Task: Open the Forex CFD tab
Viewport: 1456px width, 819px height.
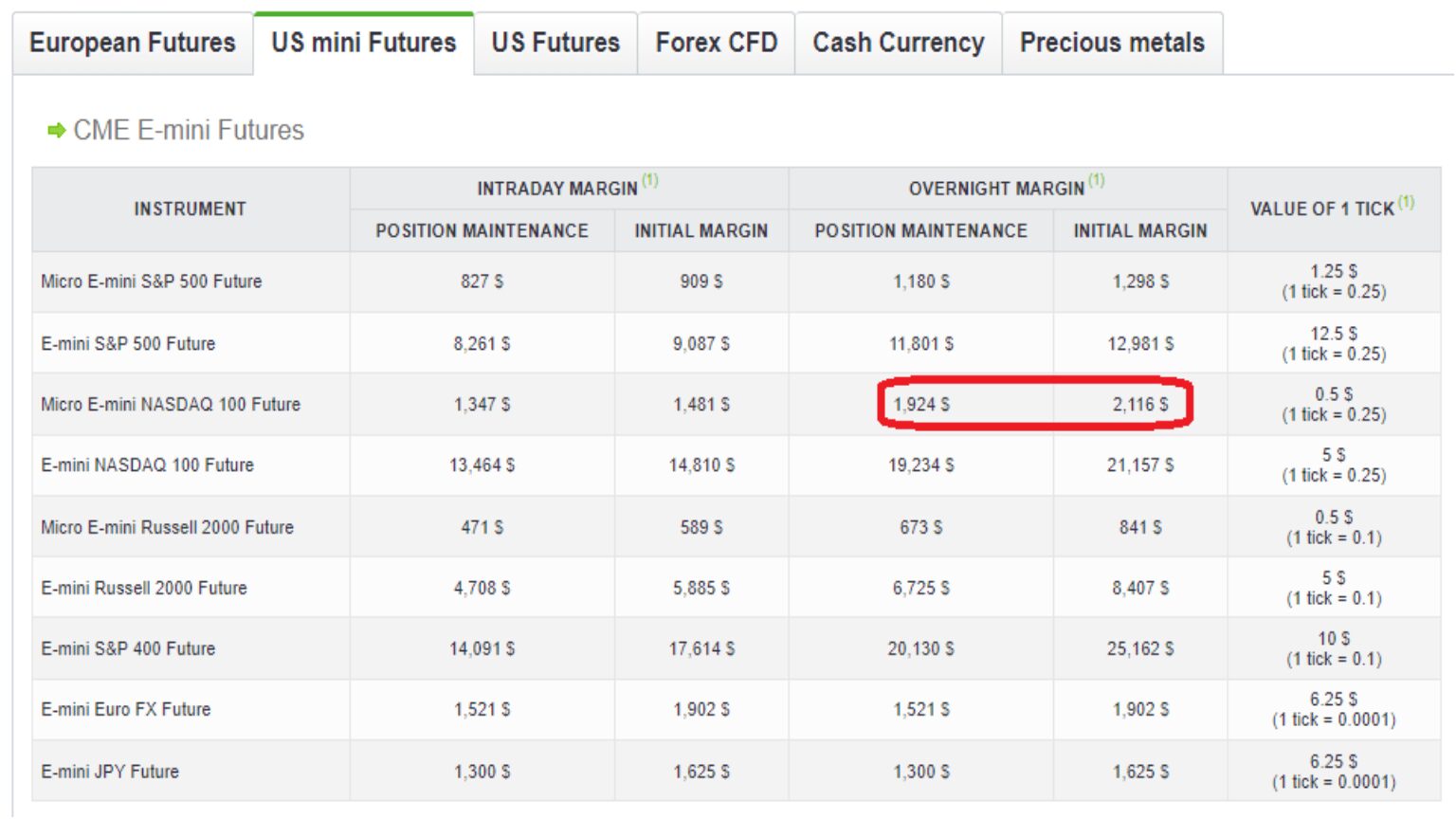Action: (717, 43)
